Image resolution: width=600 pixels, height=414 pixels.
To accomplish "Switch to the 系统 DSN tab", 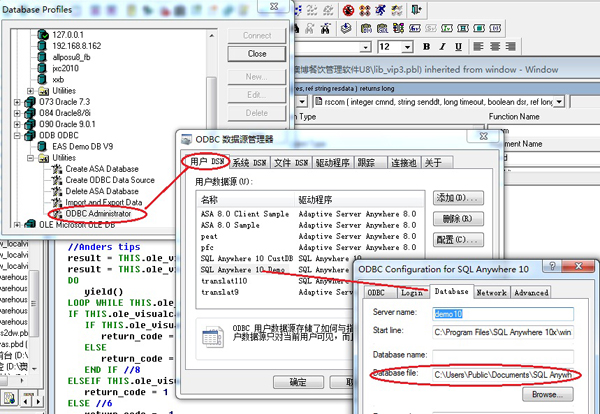I will click(x=249, y=162).
